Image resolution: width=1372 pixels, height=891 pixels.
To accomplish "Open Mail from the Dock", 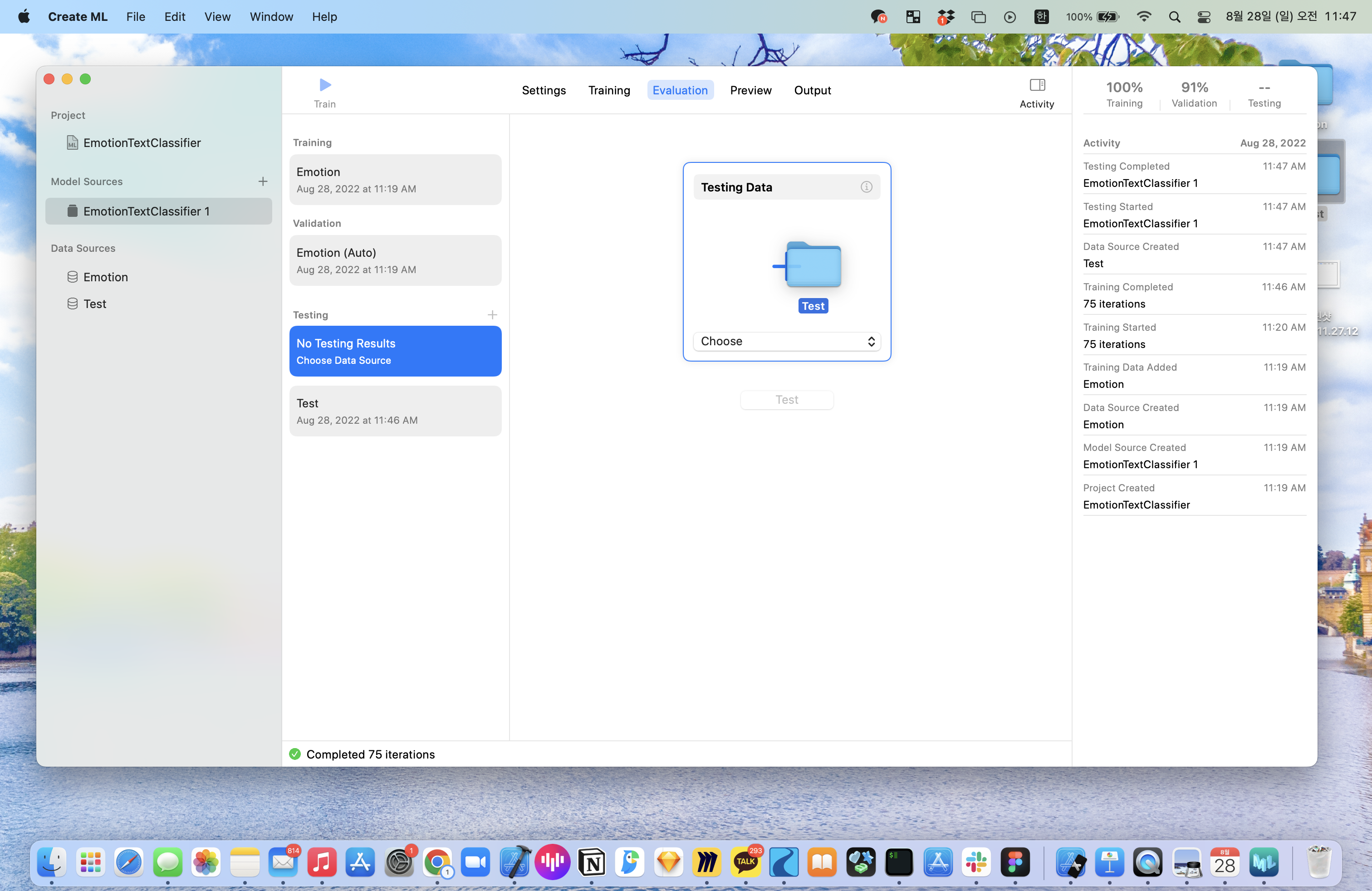I will [283, 862].
